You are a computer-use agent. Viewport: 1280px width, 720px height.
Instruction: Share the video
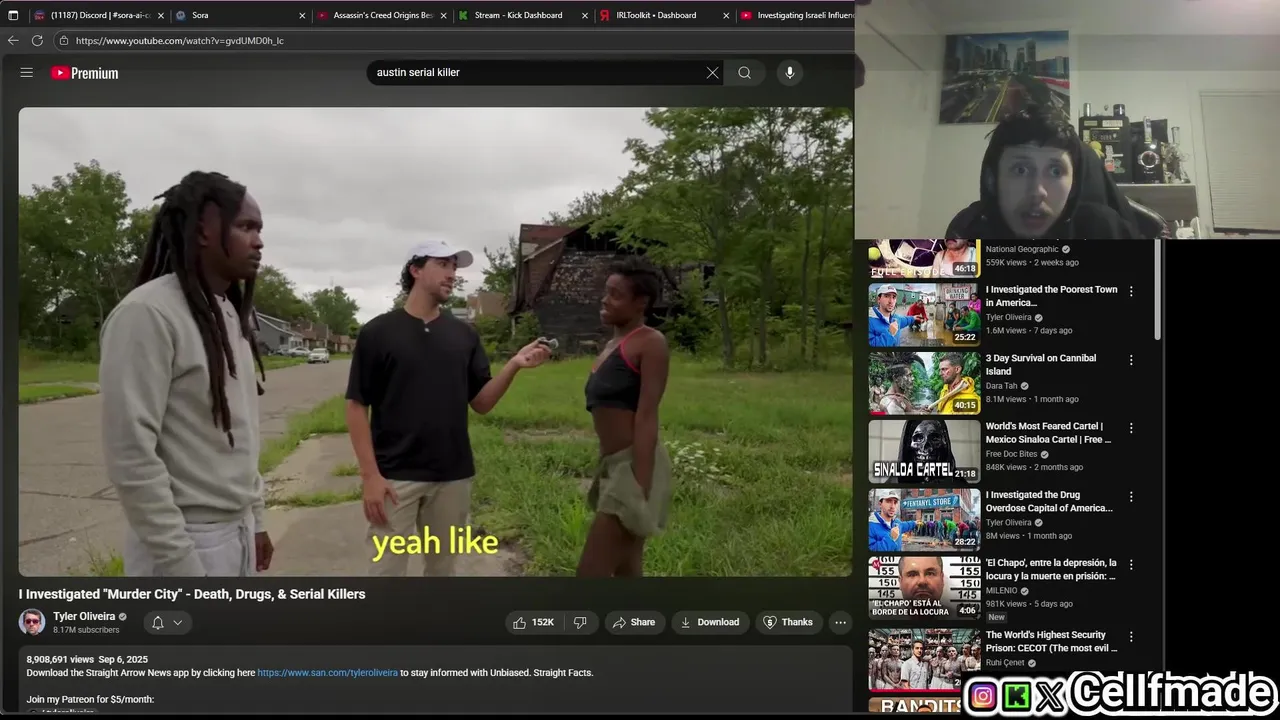pos(634,622)
